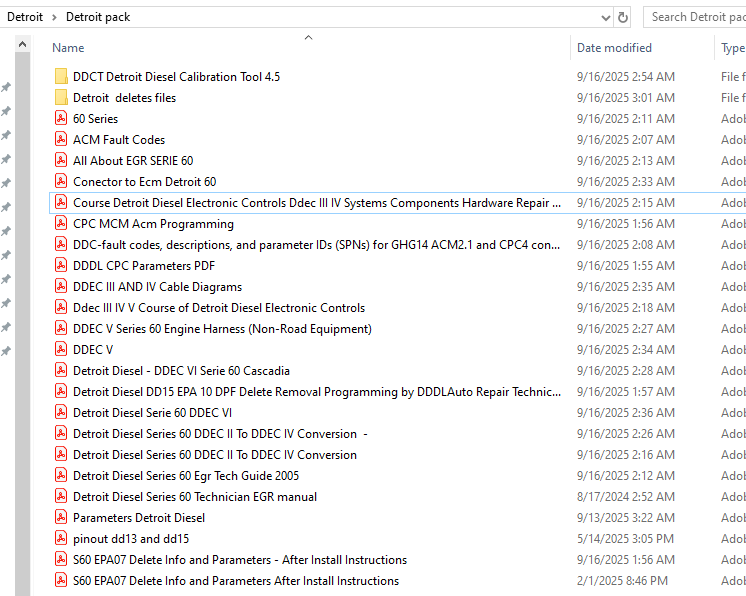Navigate to Detroit in the breadcrumb path
This screenshot has width=746, height=596.
click(x=25, y=17)
